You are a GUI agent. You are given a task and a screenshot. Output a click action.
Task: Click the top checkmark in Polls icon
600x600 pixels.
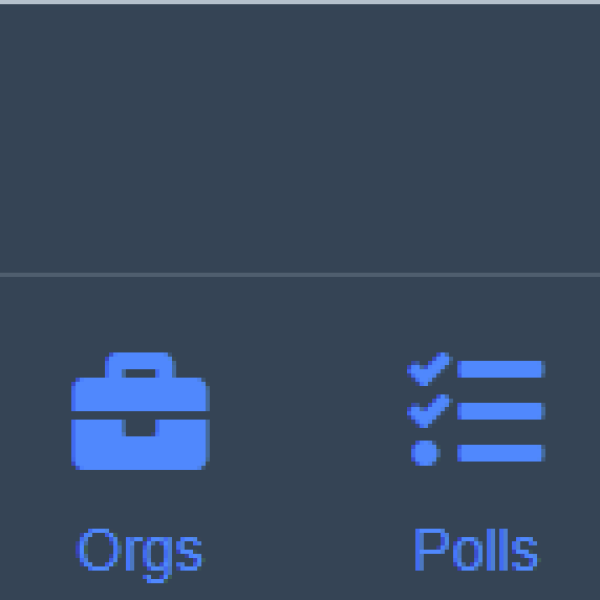(x=429, y=369)
